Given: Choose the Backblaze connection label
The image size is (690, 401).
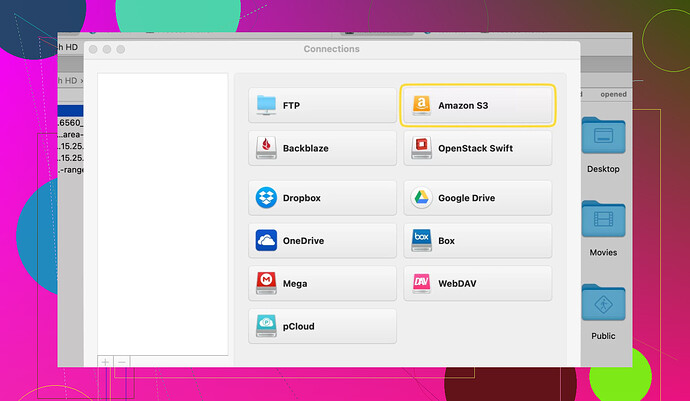Looking at the screenshot, I should point(305,148).
